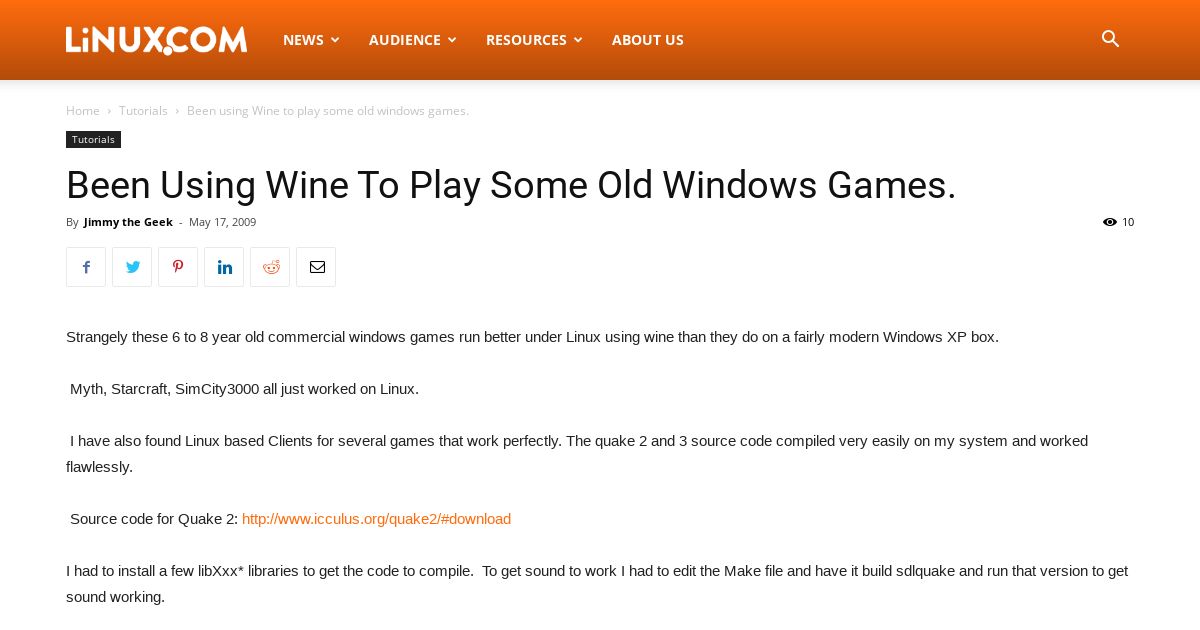Click the date May 17, 2009
This screenshot has height=630, width=1200.
pyautogui.click(x=222, y=222)
